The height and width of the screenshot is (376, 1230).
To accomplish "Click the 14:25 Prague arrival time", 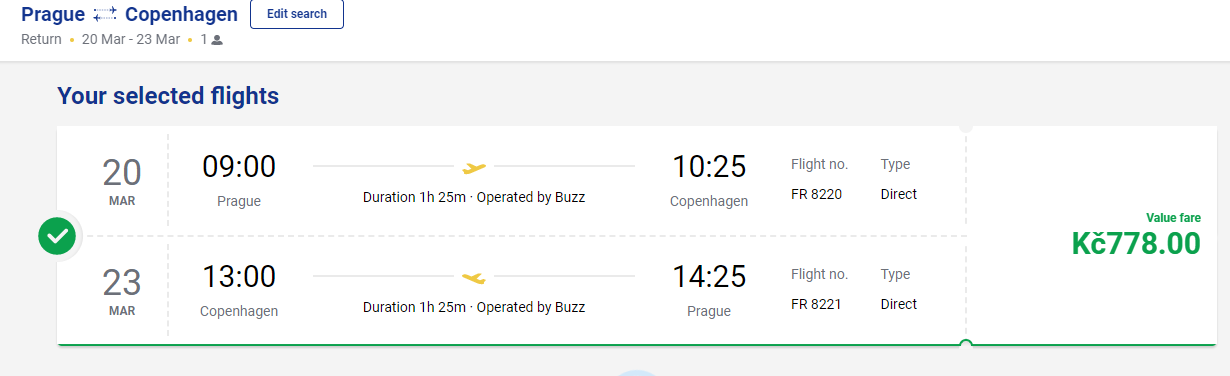I will pos(709,277).
